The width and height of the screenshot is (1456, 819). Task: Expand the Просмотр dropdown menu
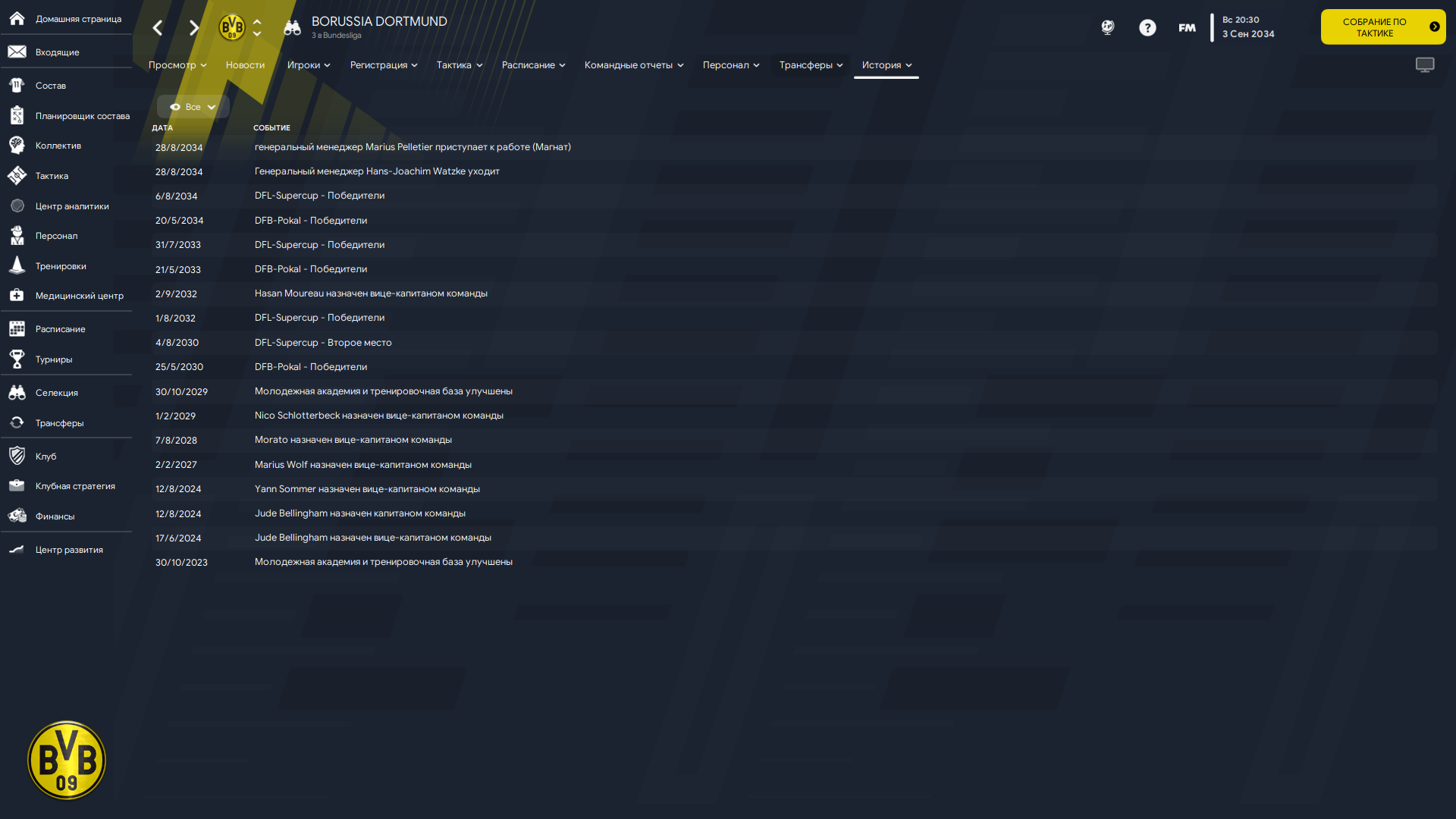(x=177, y=65)
